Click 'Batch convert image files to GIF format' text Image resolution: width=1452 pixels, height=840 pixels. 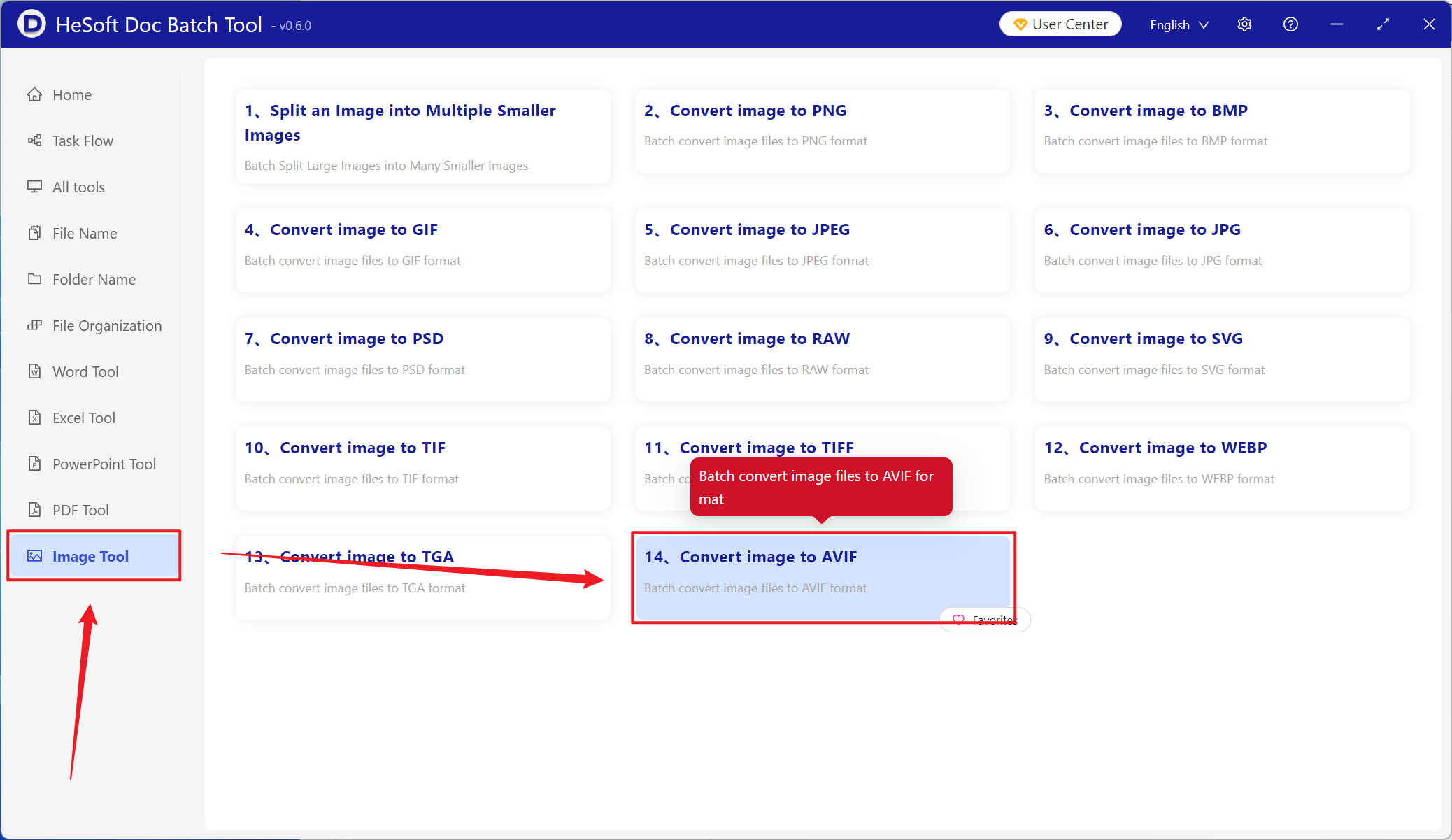pyautogui.click(x=353, y=261)
